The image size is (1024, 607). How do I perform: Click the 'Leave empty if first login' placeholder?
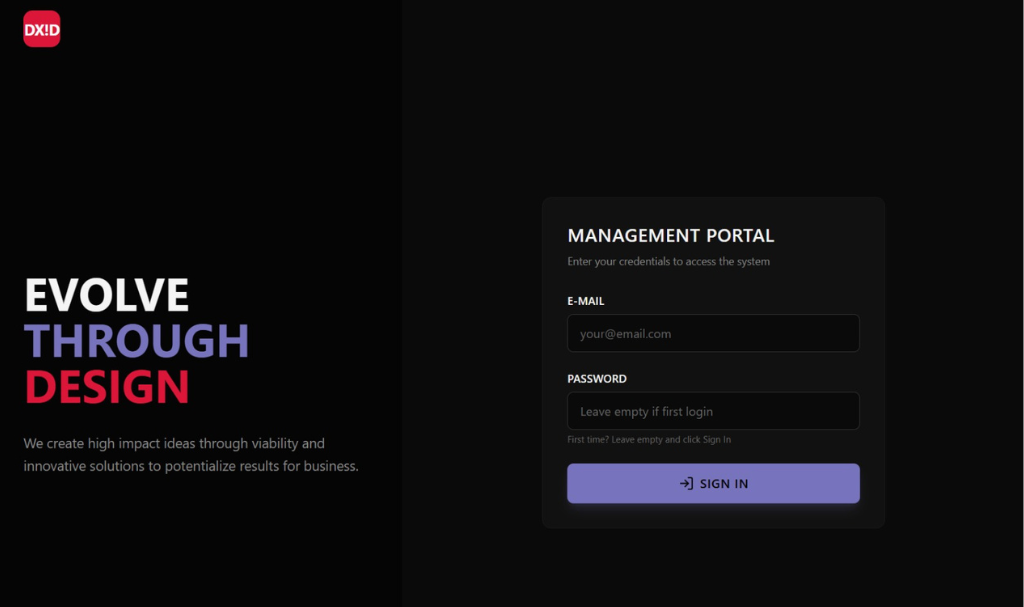click(x=646, y=412)
